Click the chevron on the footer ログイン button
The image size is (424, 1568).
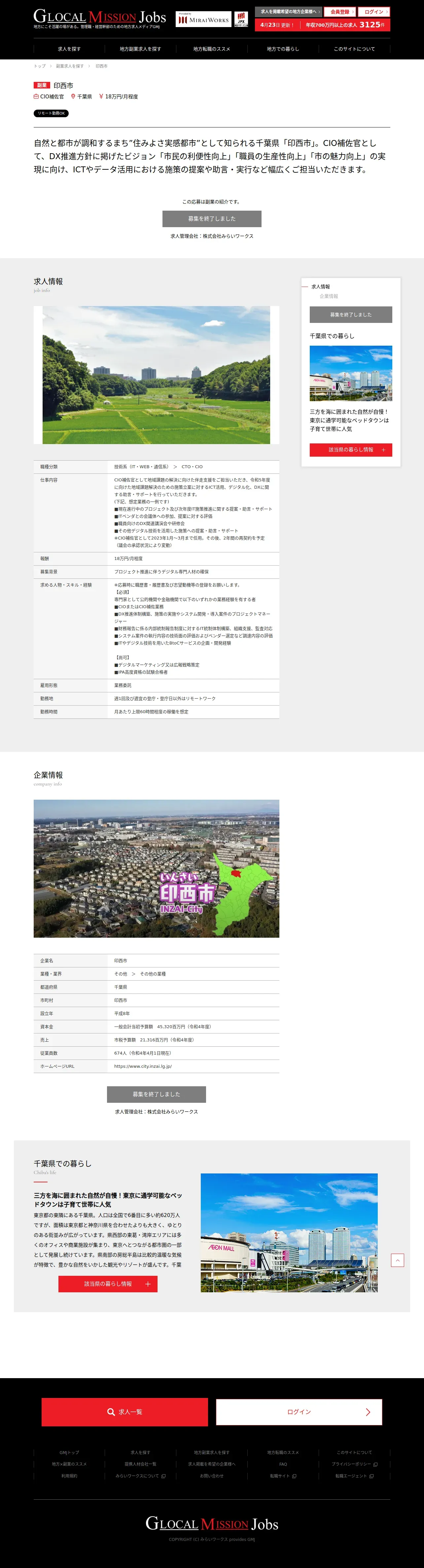[368, 1412]
